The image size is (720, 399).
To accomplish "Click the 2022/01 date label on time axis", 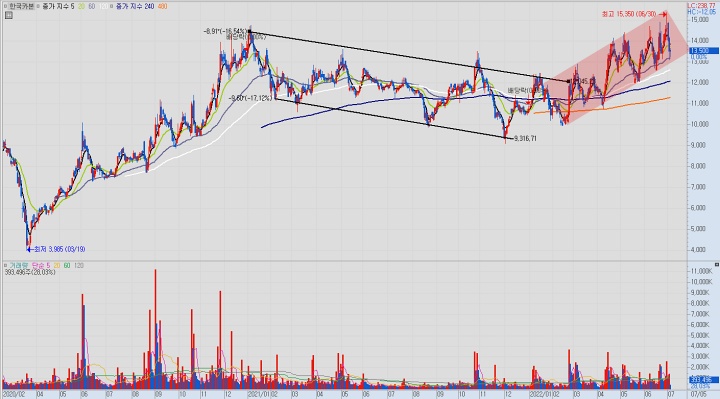I will click(x=540, y=394).
